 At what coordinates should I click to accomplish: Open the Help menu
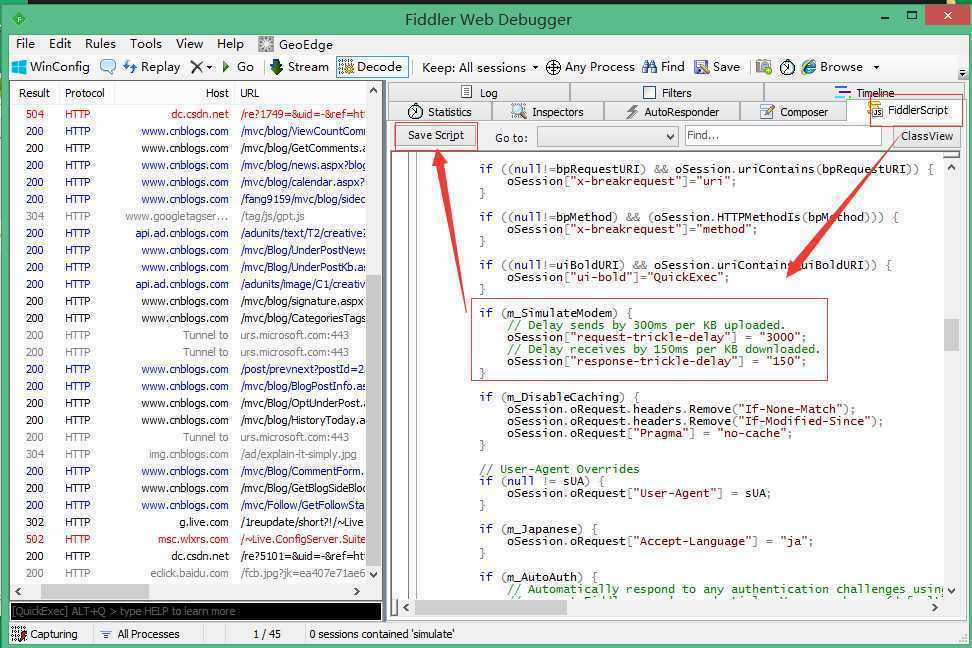(230, 43)
